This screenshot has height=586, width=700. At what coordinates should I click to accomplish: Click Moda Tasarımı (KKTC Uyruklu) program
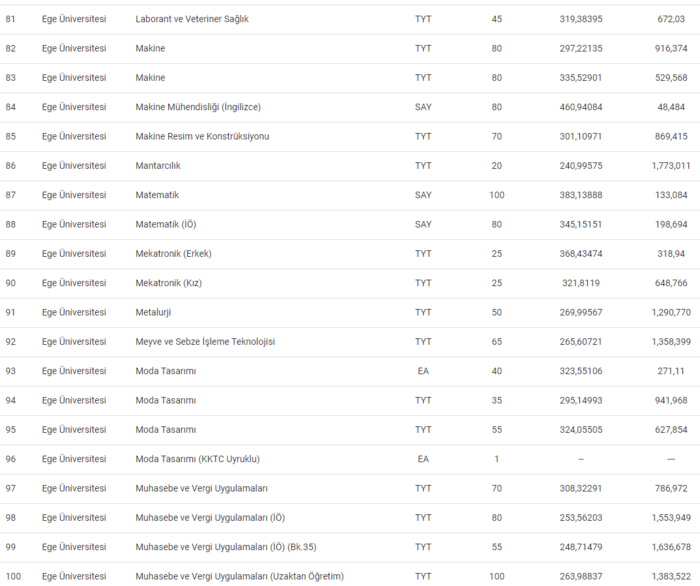[x=197, y=459]
